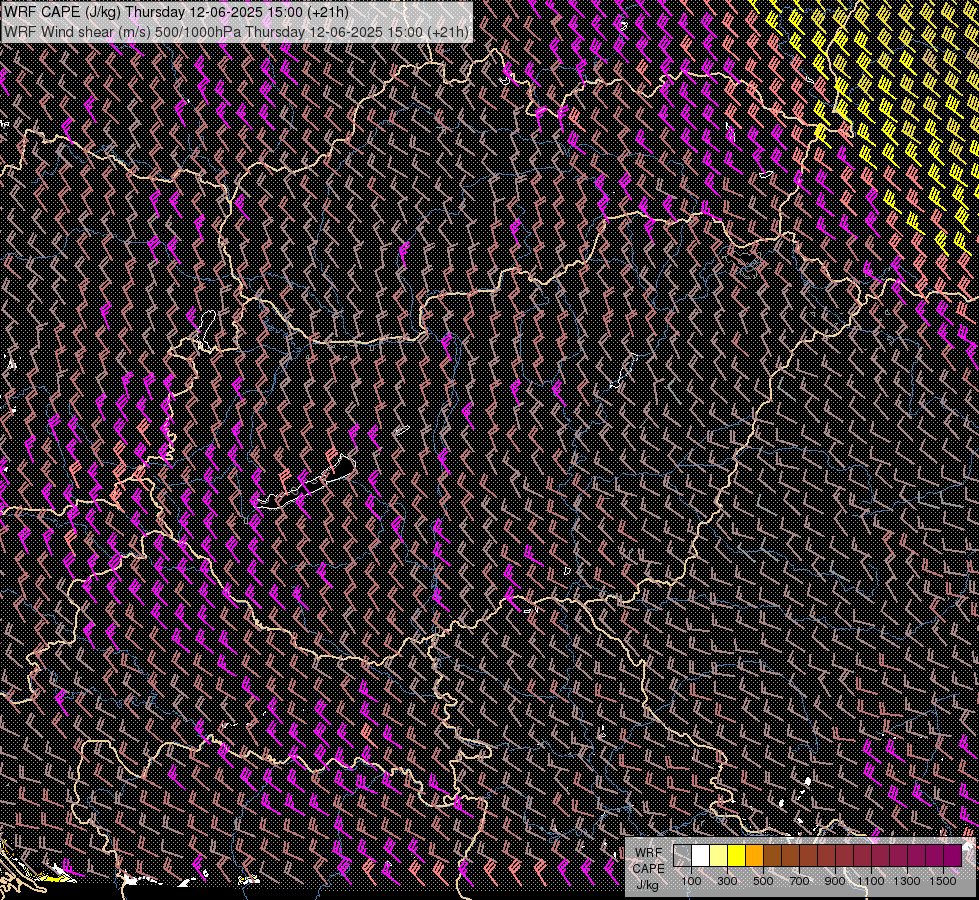Click the WRF CAPE title line
979x900 pixels.
click(175, 12)
